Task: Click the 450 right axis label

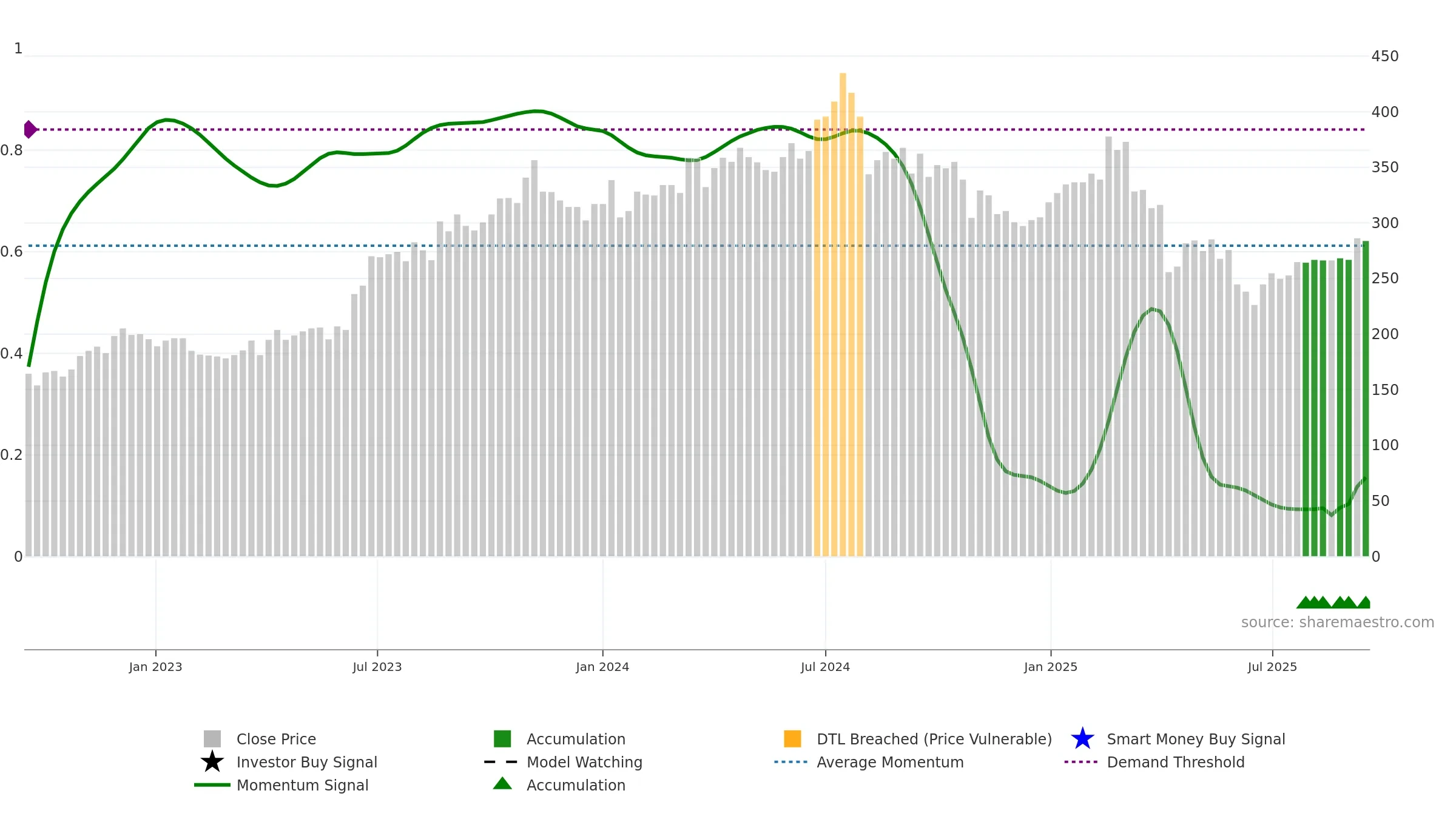Action: point(1384,56)
